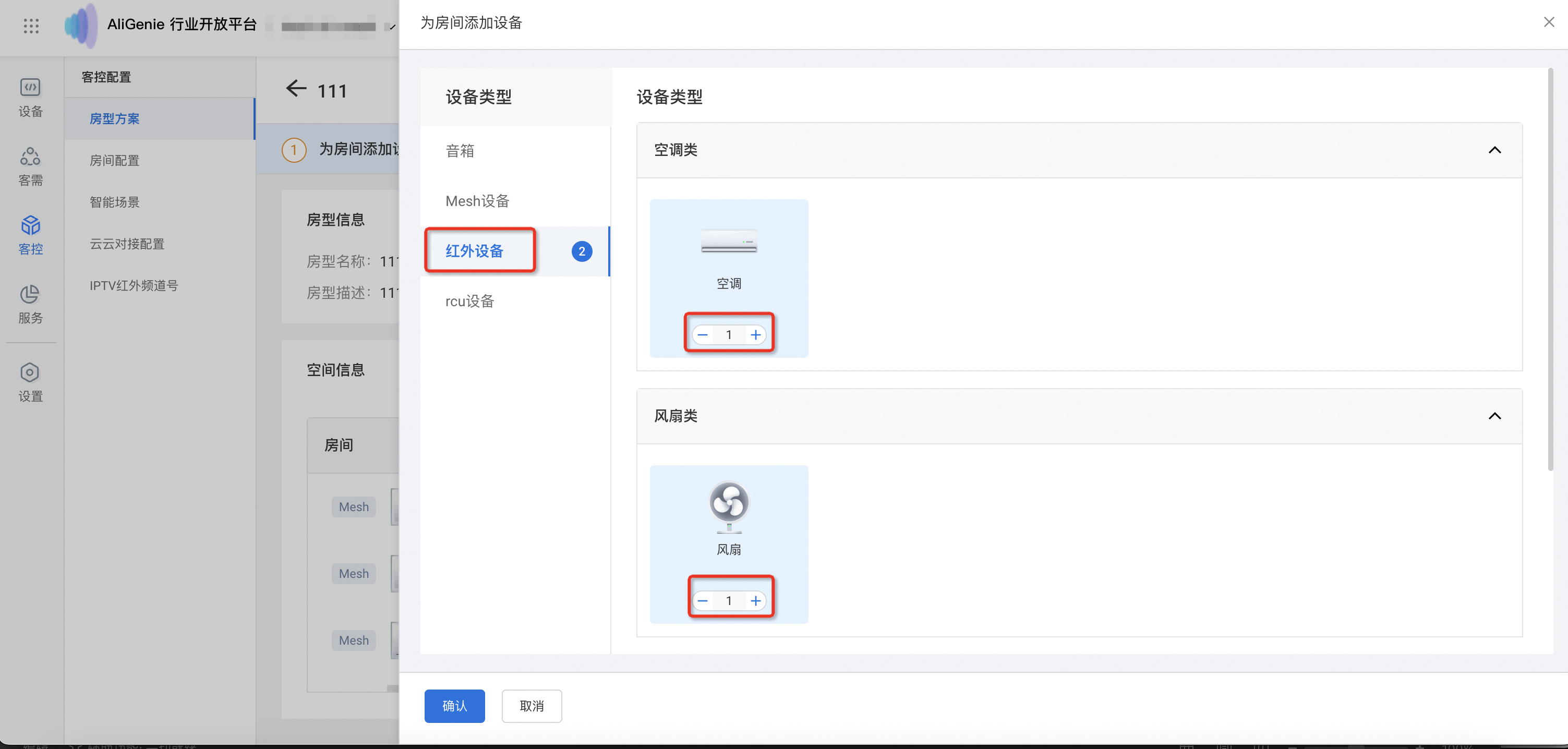Decrease 风扇 quantity with minus button
Image resolution: width=1568 pixels, height=749 pixels.
pyautogui.click(x=703, y=601)
